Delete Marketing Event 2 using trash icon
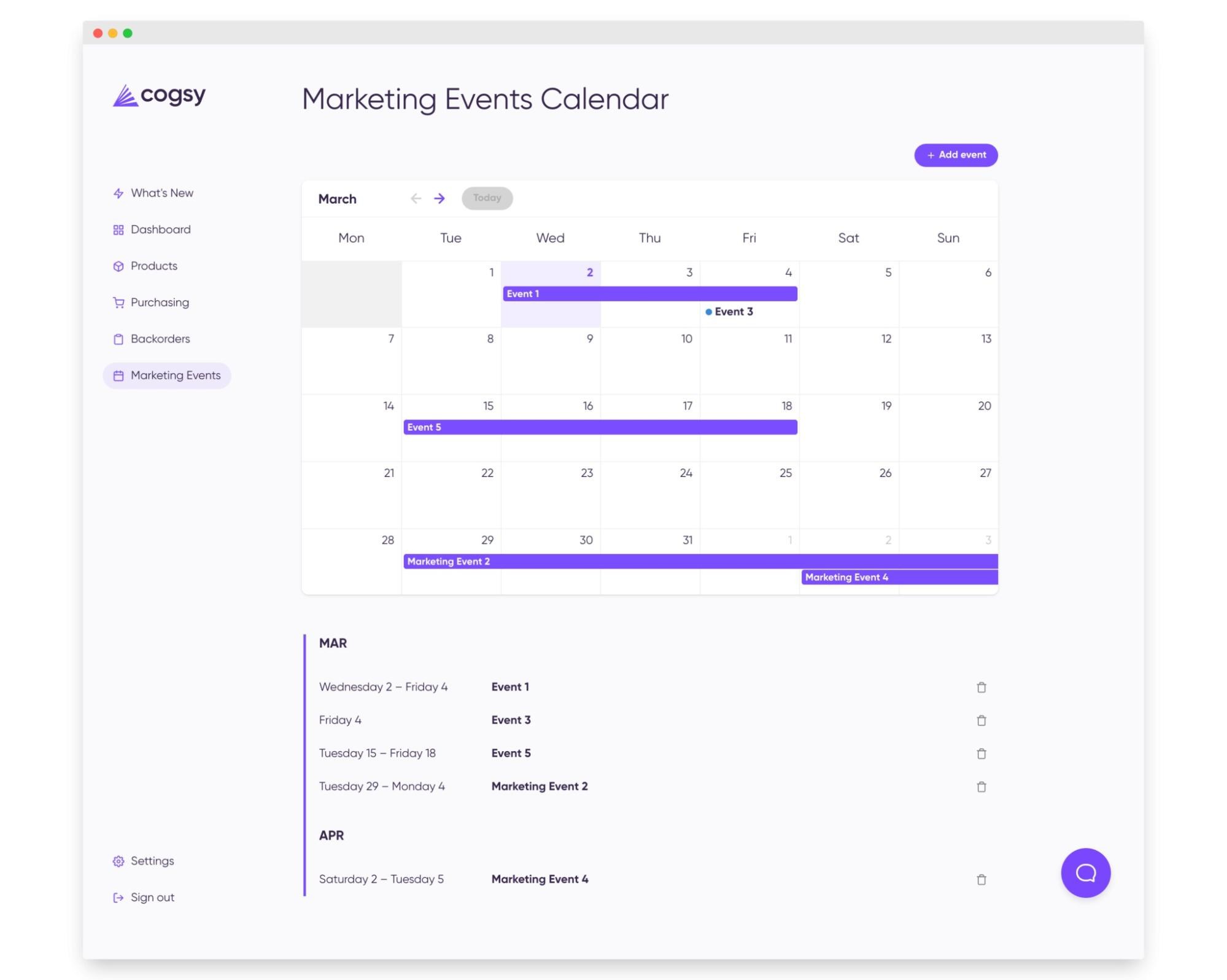The height and width of the screenshot is (980, 1227). point(981,787)
